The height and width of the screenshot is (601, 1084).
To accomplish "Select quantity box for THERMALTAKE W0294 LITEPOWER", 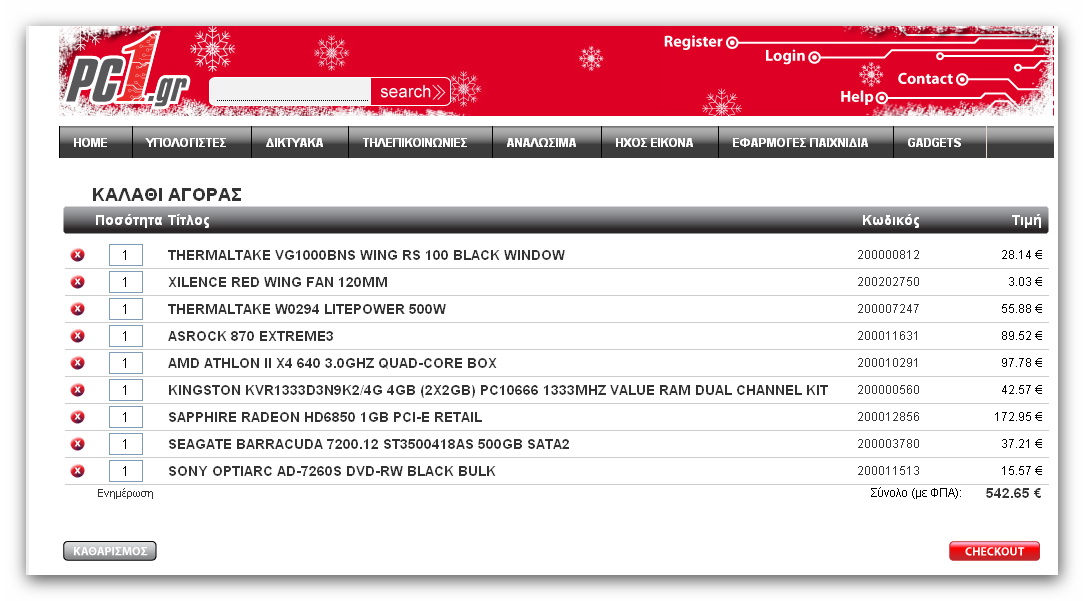I will [126, 309].
